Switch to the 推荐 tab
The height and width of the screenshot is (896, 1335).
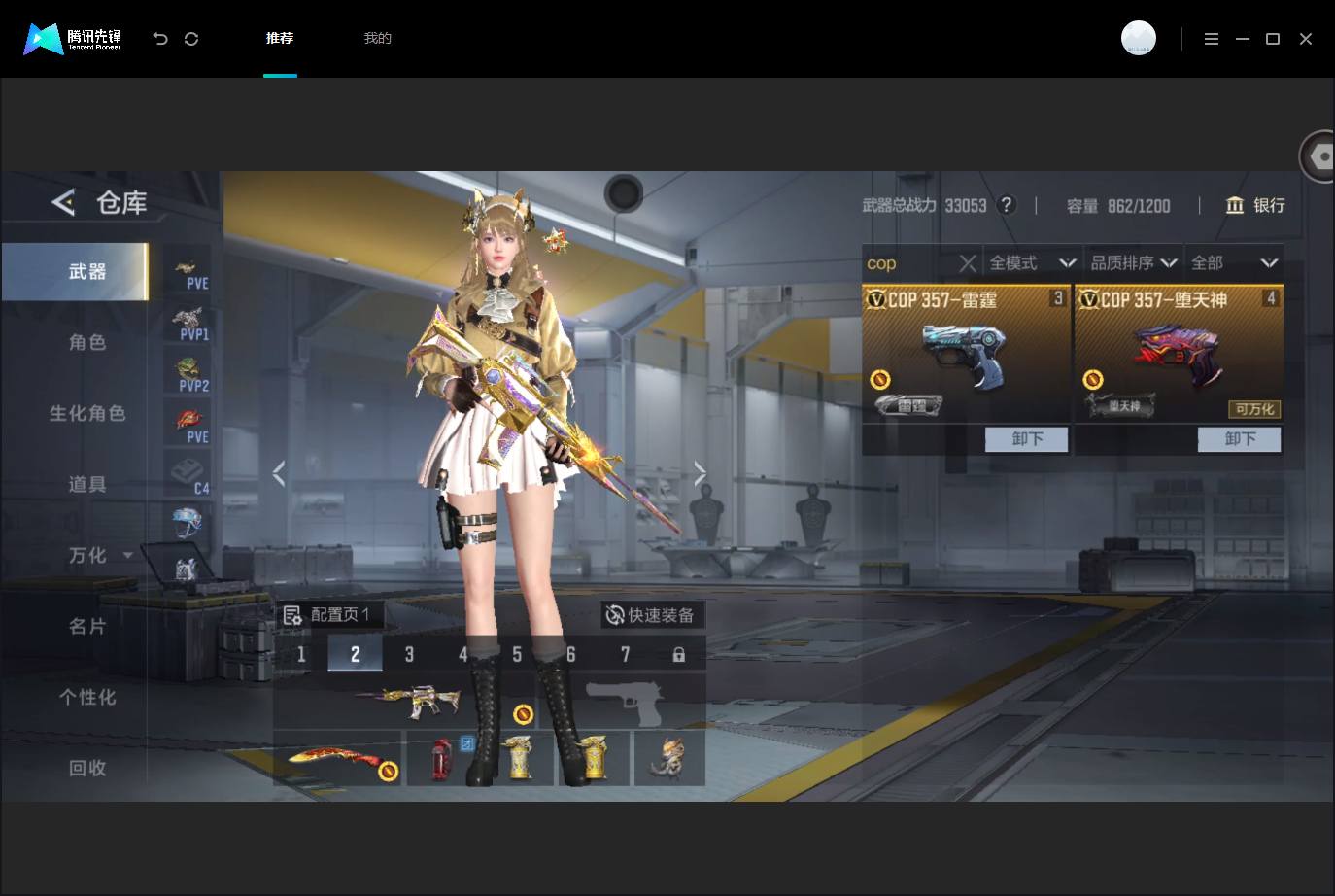tap(280, 38)
